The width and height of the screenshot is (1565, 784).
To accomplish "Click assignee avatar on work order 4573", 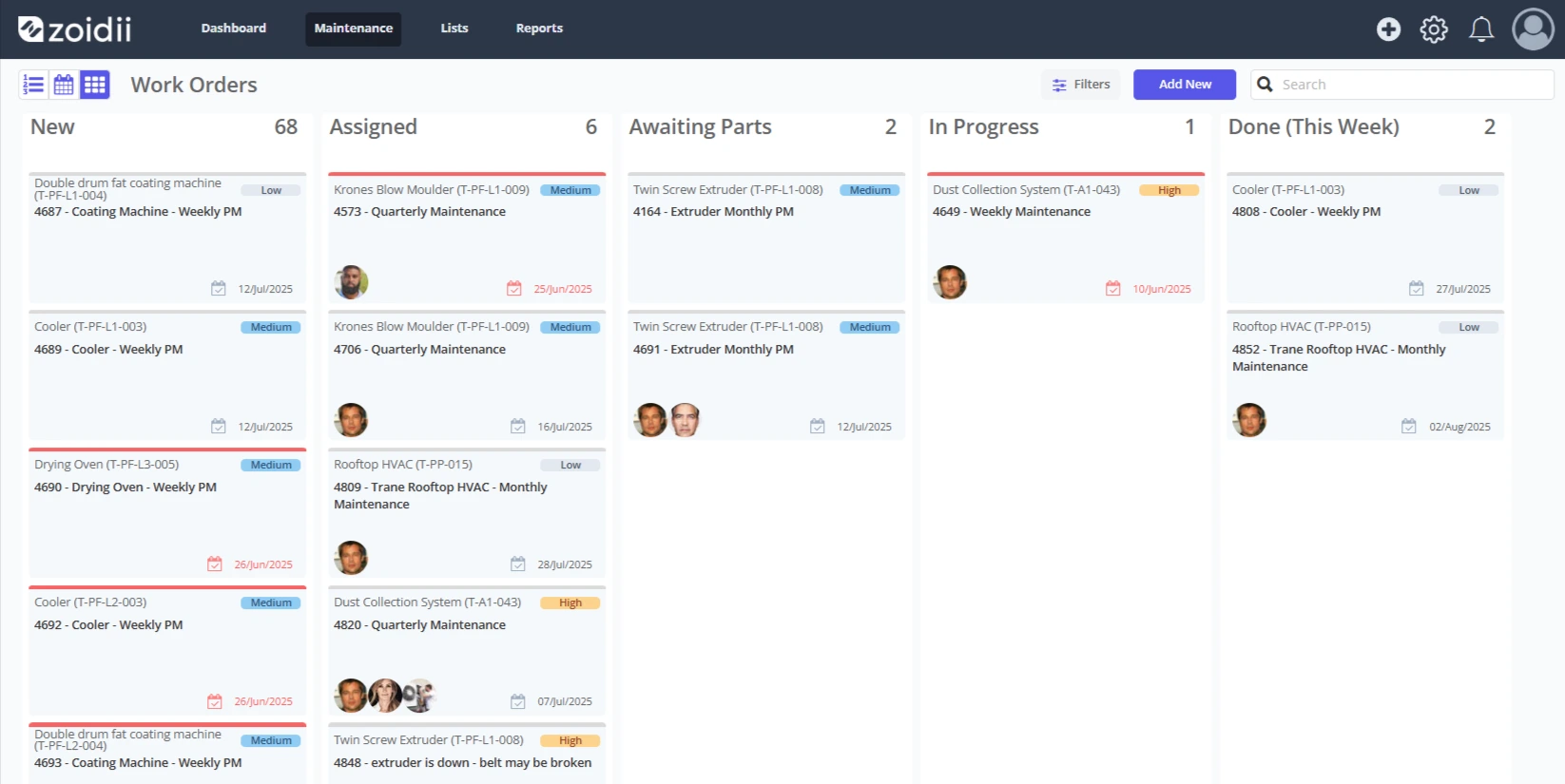I will pos(351,282).
